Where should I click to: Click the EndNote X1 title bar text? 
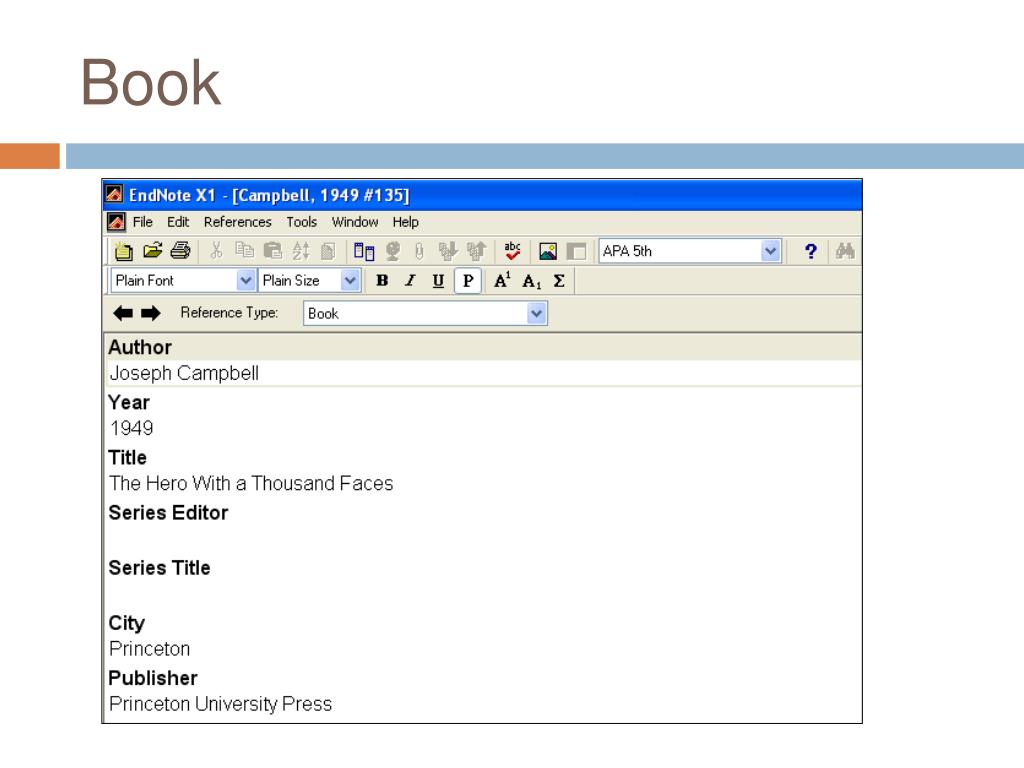pos(269,195)
